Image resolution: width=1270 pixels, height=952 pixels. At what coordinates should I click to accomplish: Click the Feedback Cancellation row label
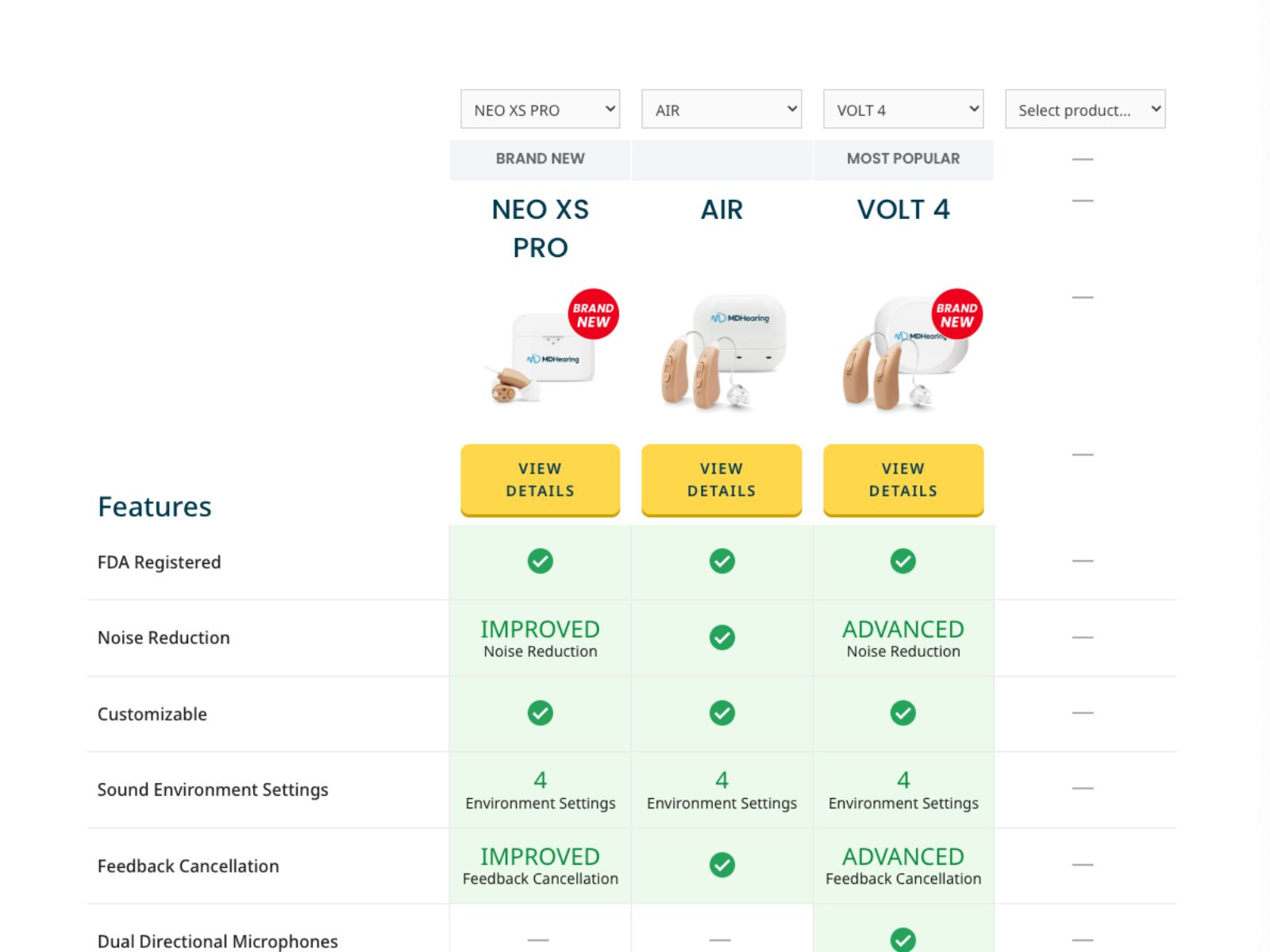pos(188,866)
